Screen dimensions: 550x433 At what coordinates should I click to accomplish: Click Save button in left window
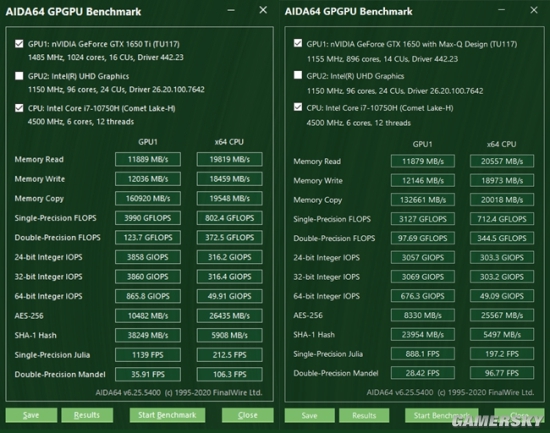click(x=31, y=415)
